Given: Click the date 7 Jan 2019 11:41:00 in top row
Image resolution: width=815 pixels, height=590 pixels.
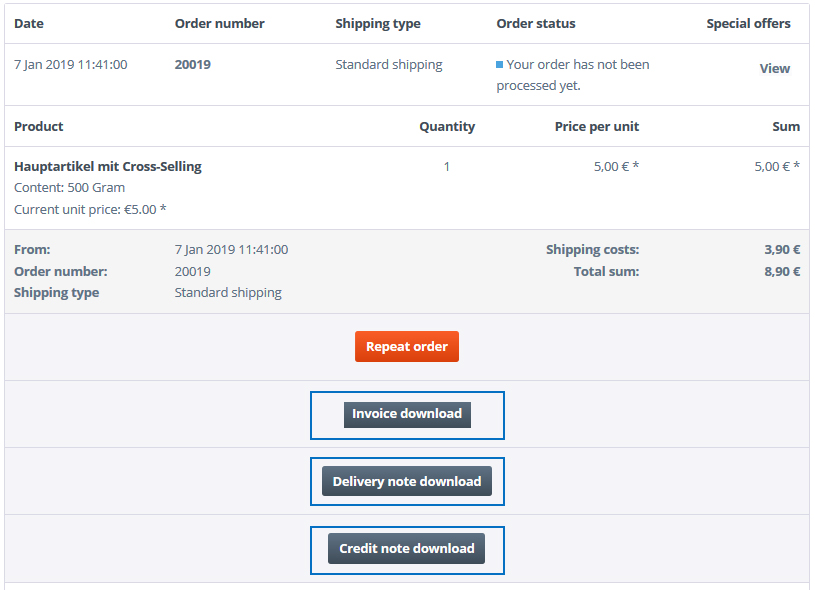Looking at the screenshot, I should pyautogui.click(x=71, y=64).
